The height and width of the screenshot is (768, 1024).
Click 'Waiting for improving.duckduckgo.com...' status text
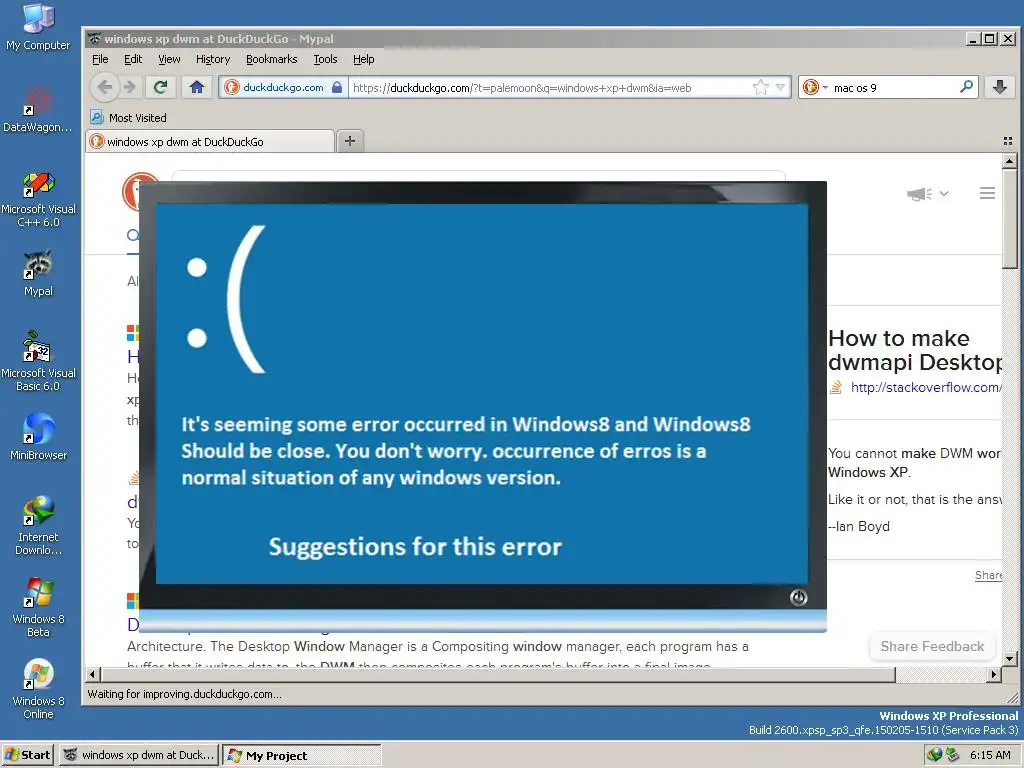click(x=185, y=694)
